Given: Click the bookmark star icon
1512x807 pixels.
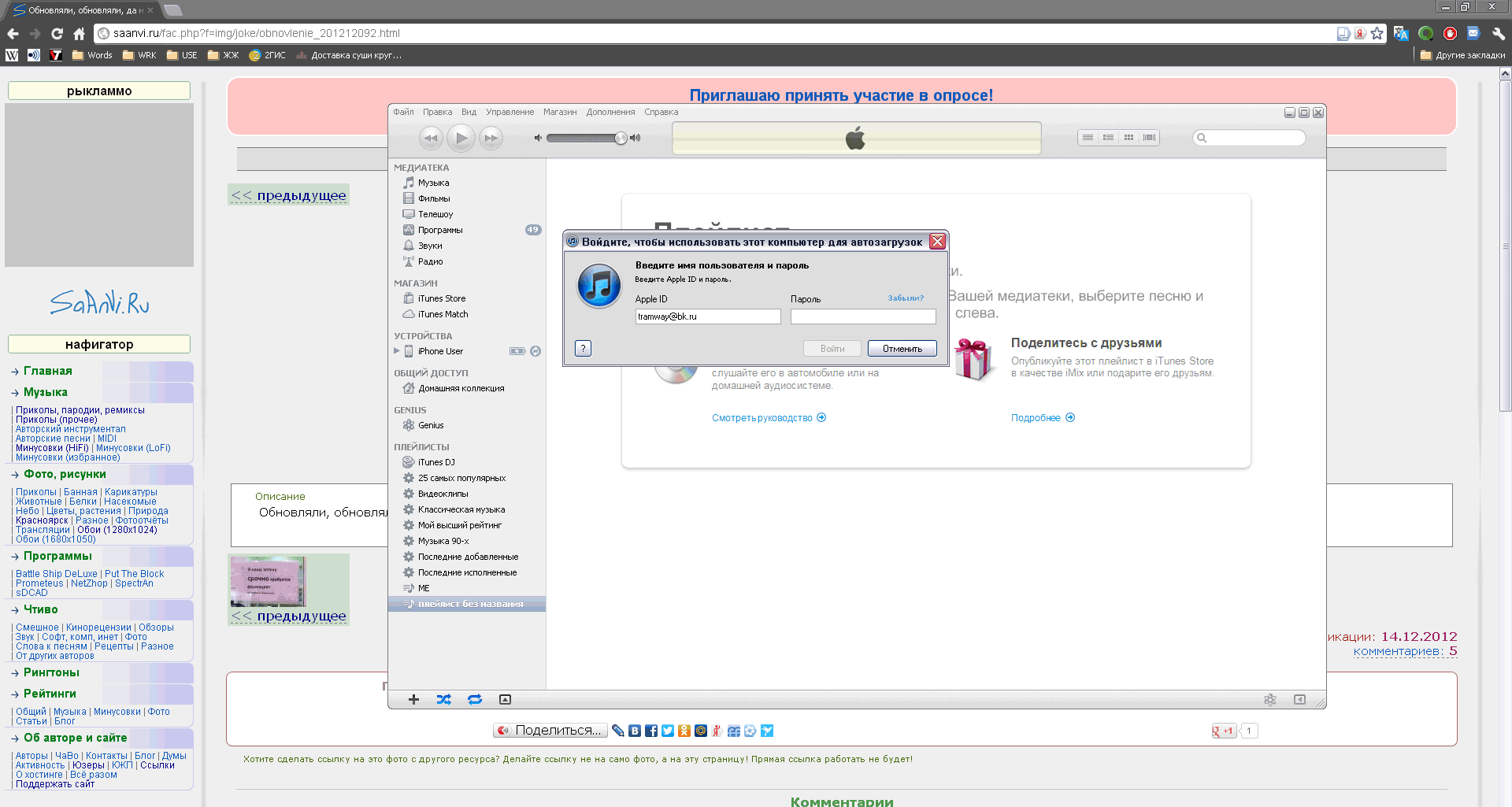Looking at the screenshot, I should pos(1377,33).
